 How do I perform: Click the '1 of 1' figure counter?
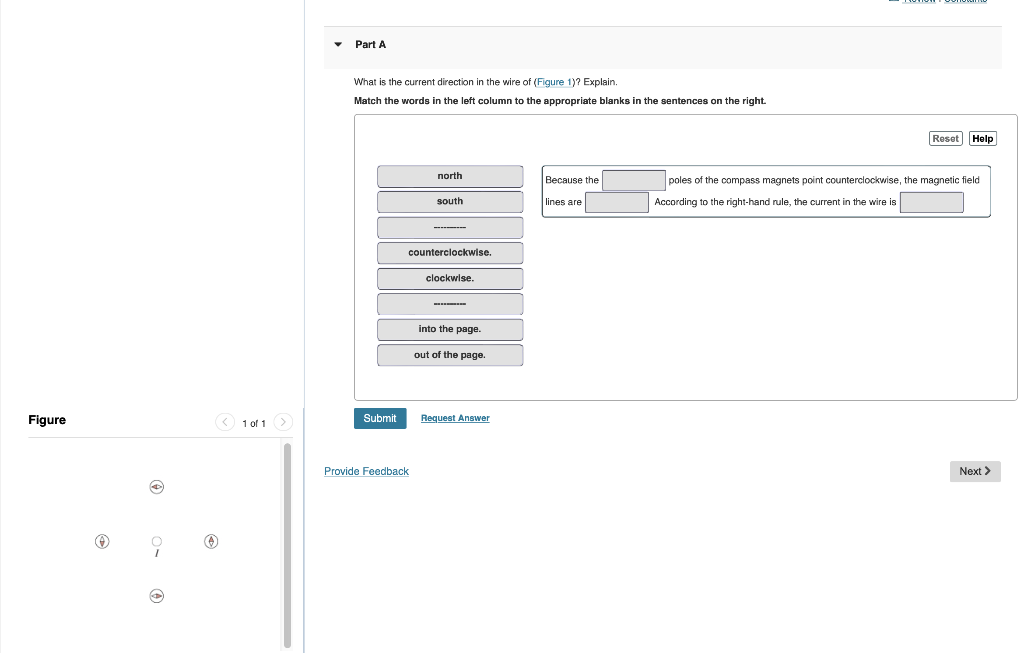[x=254, y=424]
